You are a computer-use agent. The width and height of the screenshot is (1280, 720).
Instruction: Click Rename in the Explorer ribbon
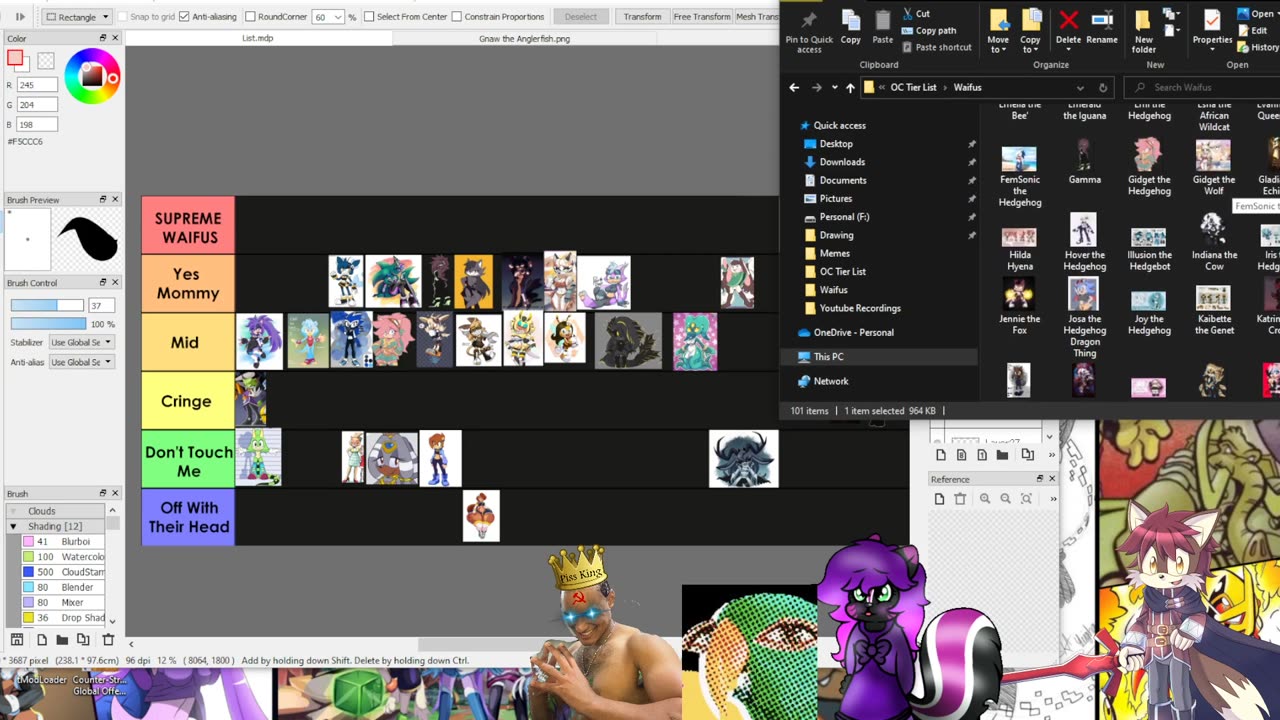(x=1102, y=27)
